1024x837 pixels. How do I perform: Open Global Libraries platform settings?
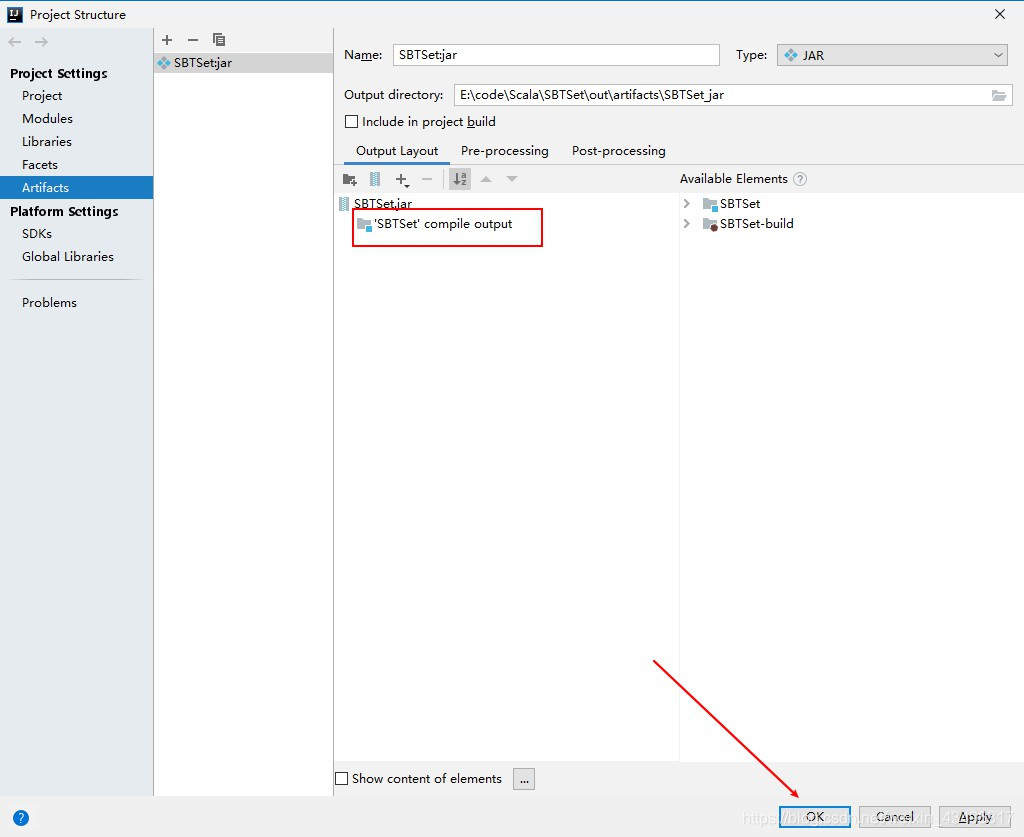pos(67,257)
